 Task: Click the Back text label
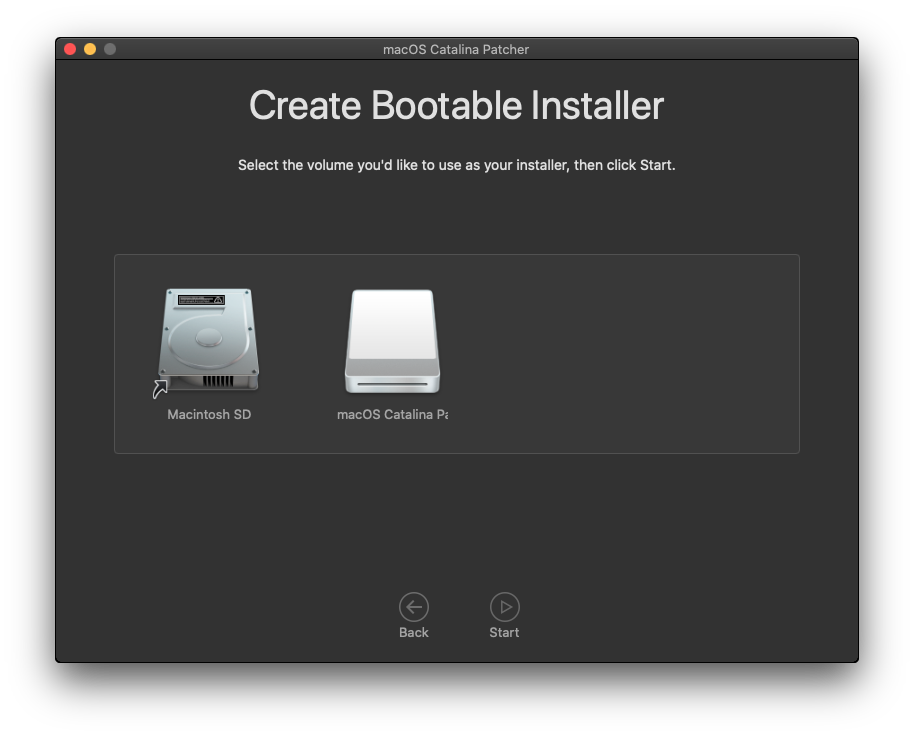414,633
